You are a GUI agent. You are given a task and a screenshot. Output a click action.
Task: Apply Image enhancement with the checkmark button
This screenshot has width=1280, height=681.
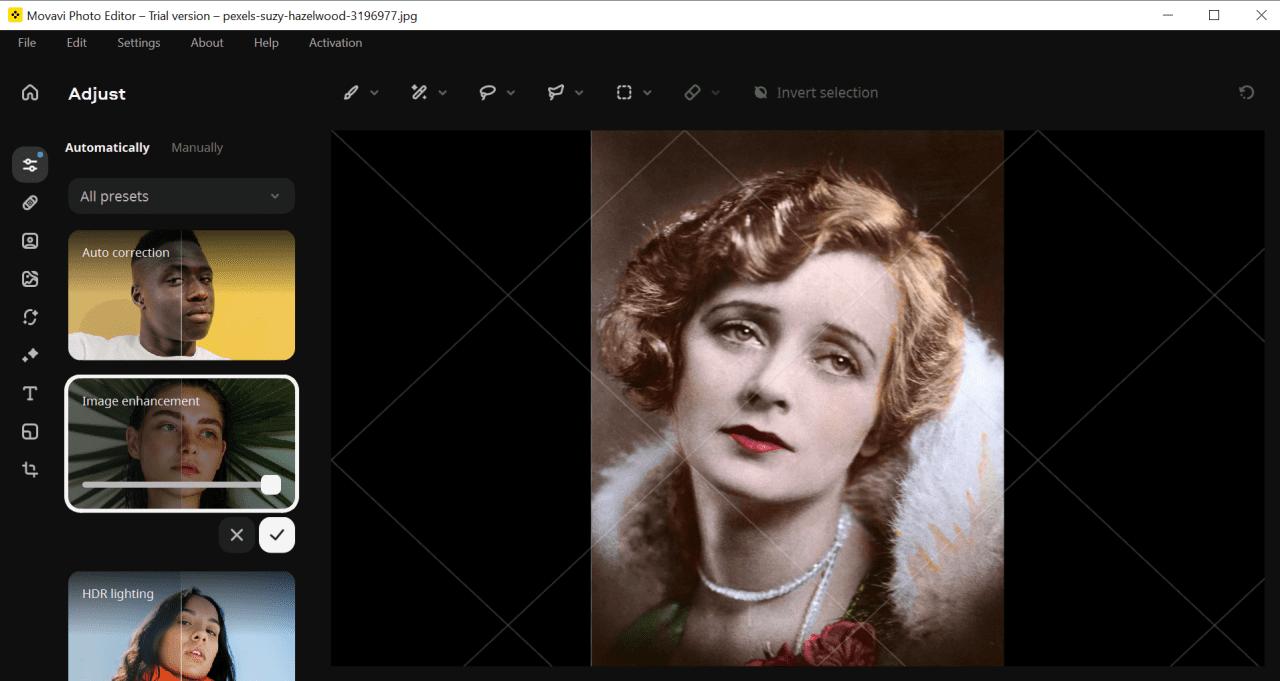click(277, 535)
